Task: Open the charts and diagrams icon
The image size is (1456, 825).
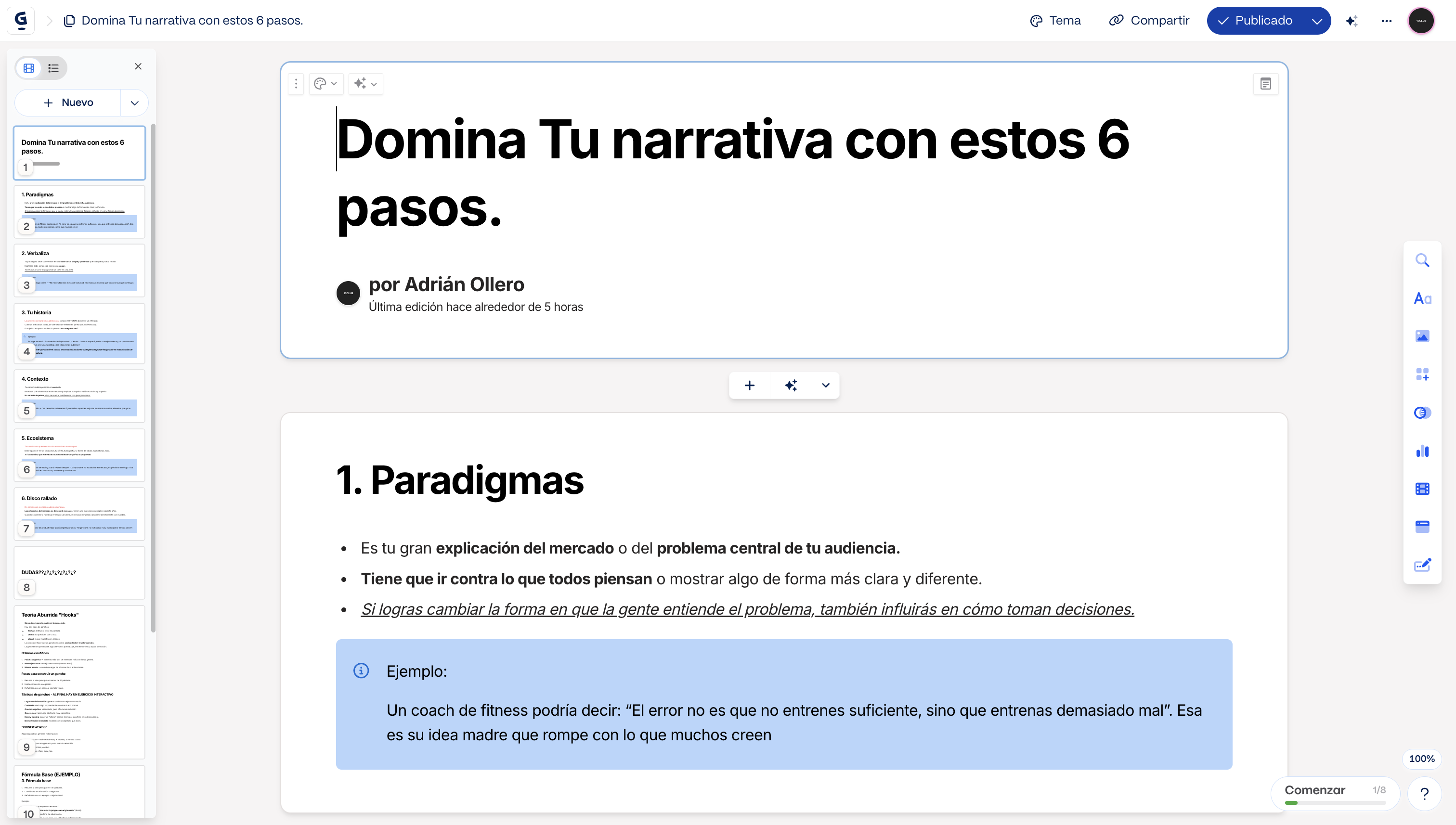Action: point(1422,451)
